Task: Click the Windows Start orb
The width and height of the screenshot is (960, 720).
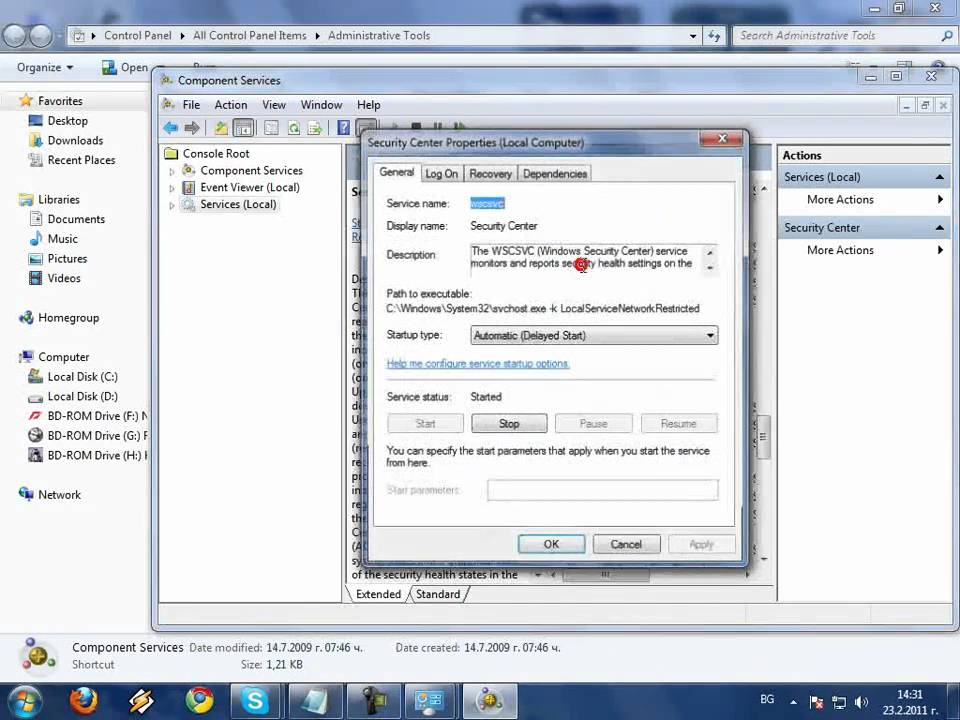Action: click(x=23, y=702)
